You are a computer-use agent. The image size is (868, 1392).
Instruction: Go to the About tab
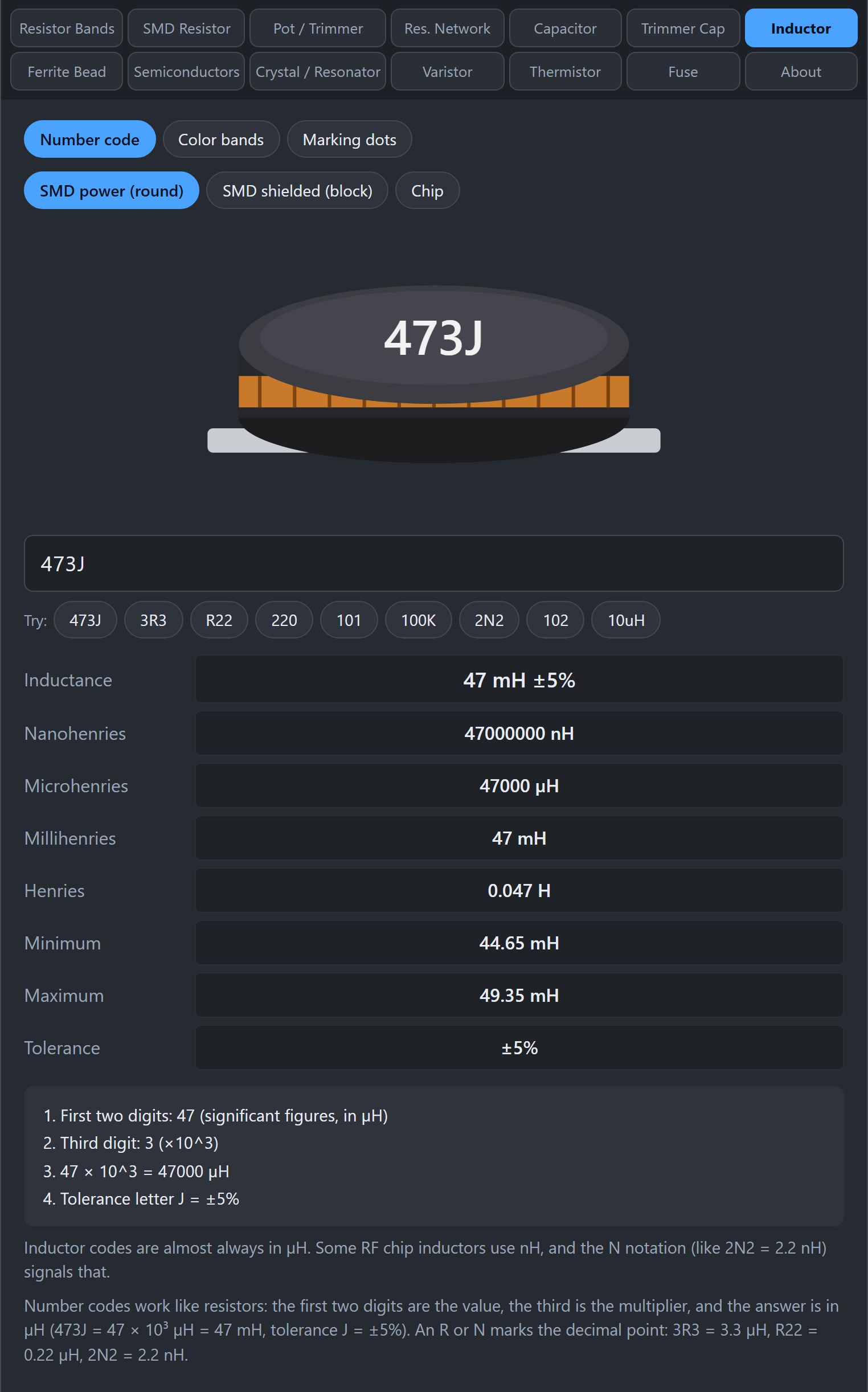pos(801,72)
